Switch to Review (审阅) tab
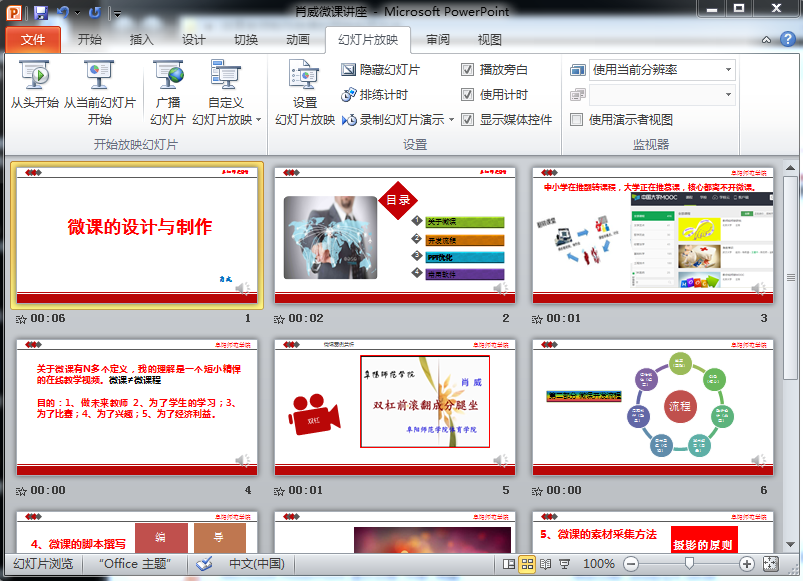The image size is (803, 581). [x=438, y=39]
